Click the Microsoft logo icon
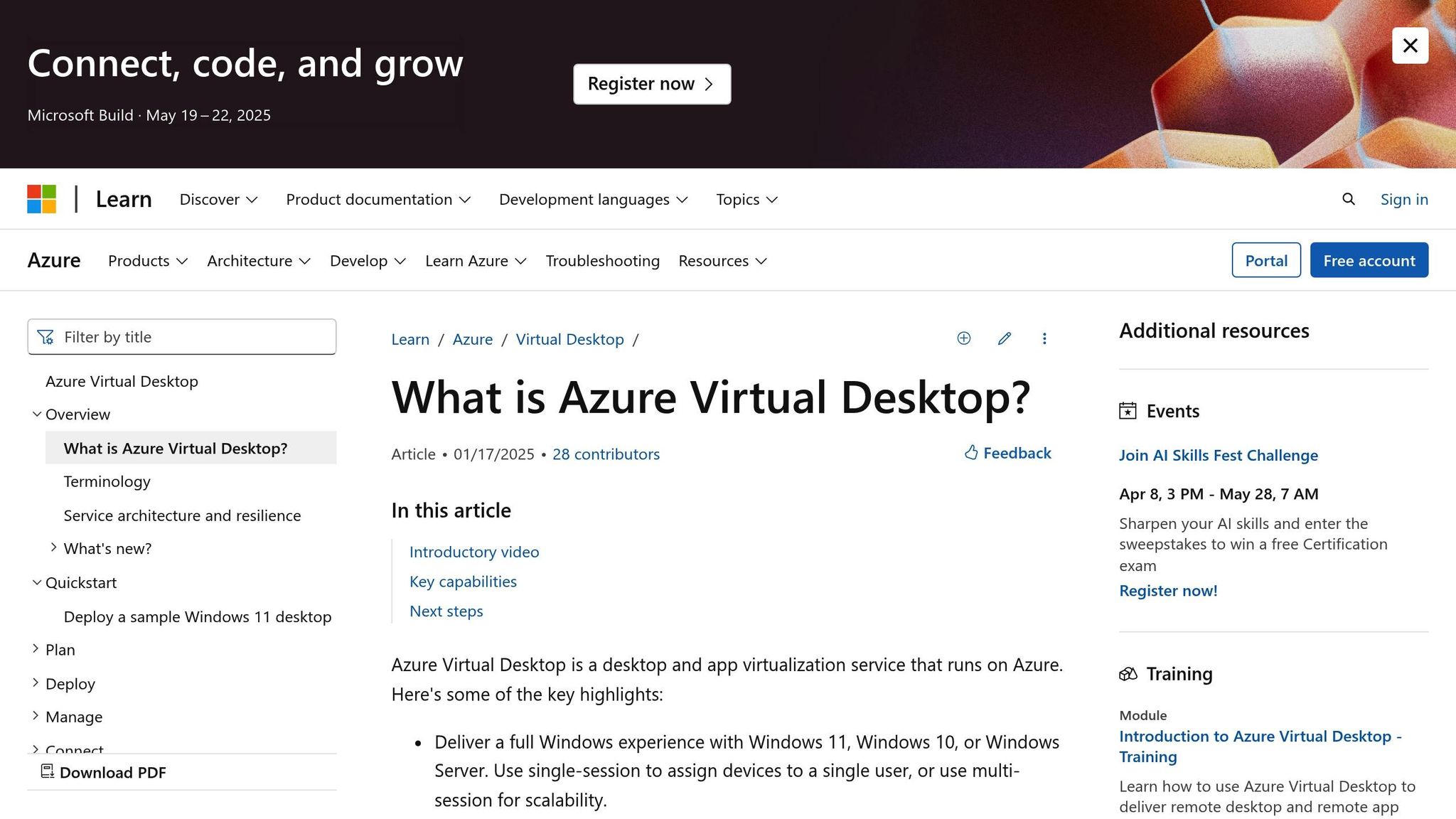The image size is (1456, 819). pos(42,199)
